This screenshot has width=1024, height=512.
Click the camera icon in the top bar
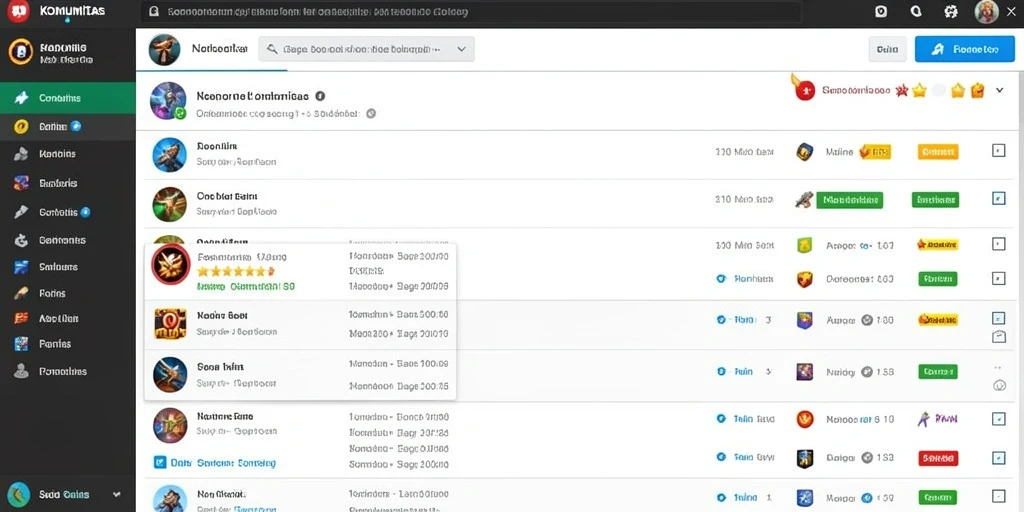881,12
